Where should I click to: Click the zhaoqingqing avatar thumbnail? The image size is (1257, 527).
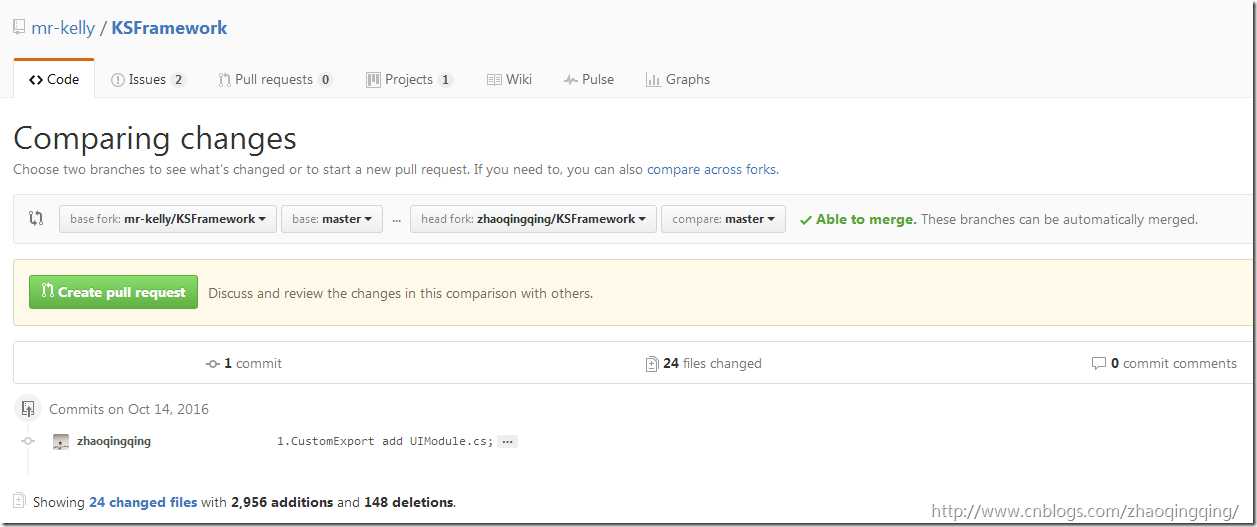(x=61, y=441)
